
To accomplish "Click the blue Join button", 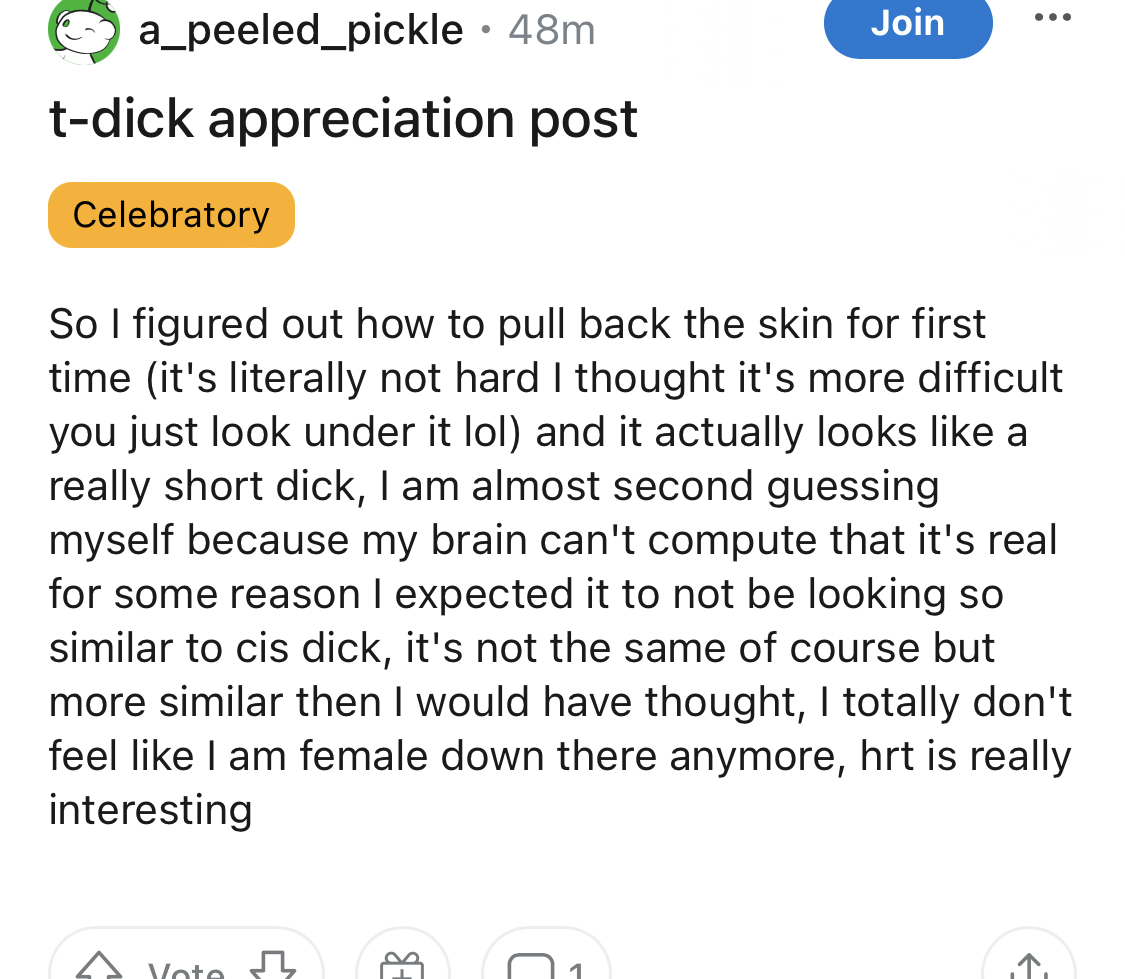I will tap(907, 24).
